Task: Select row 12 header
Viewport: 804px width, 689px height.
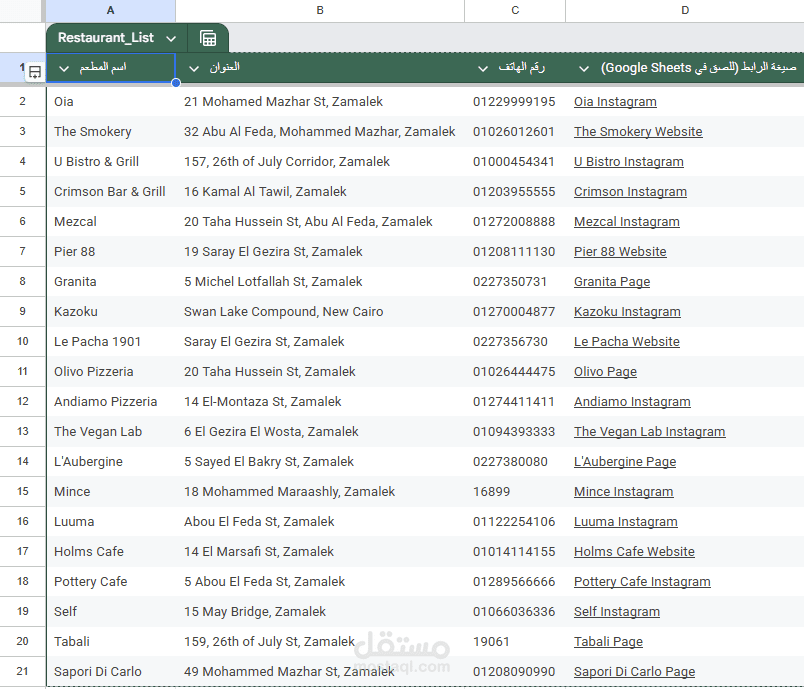Action: pyautogui.click(x=23, y=401)
